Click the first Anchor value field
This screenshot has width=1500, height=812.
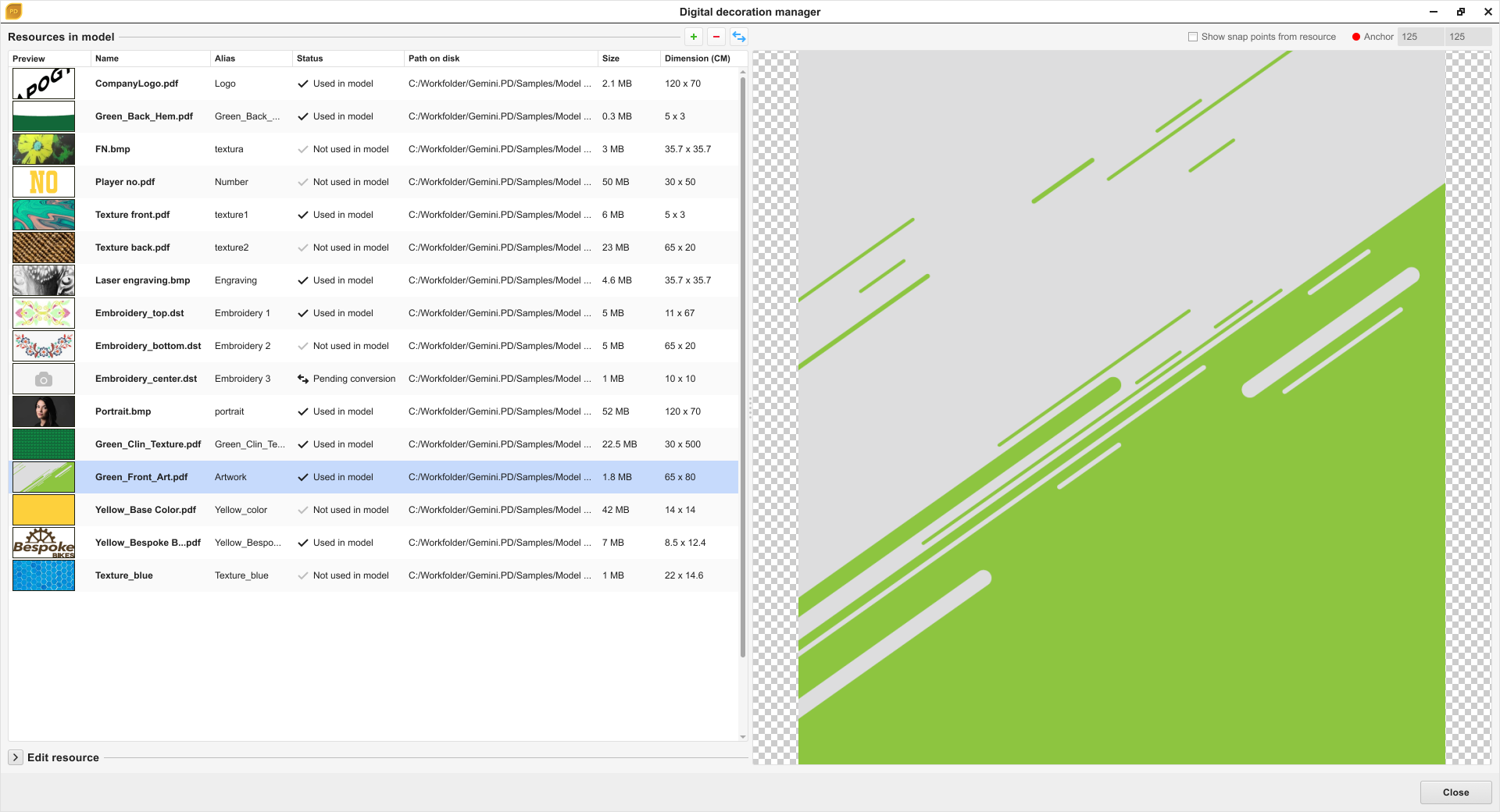tap(1419, 37)
